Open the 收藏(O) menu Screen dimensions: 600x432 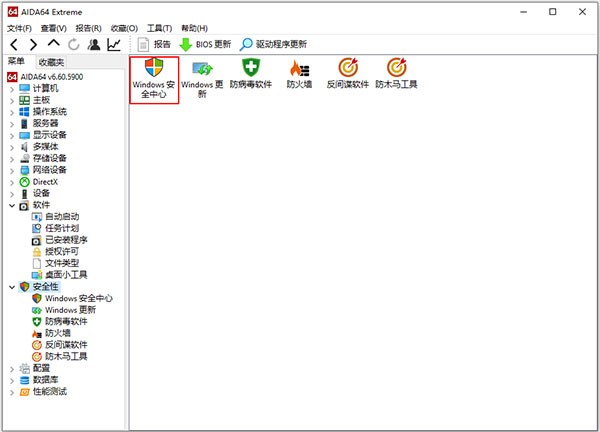pyautogui.click(x=124, y=28)
